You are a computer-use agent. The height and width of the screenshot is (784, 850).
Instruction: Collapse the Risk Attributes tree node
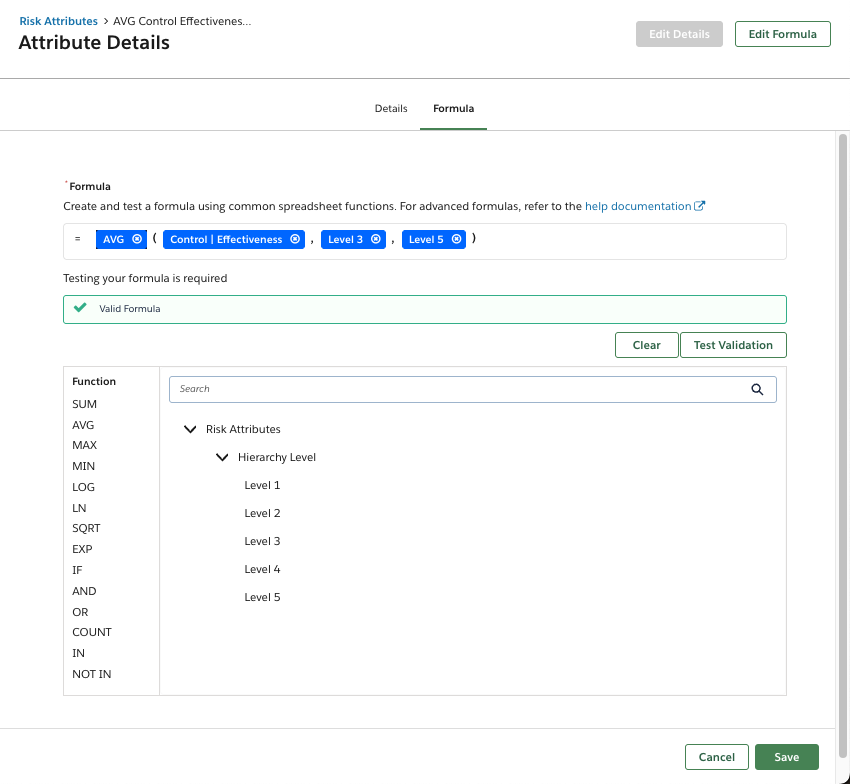190,428
